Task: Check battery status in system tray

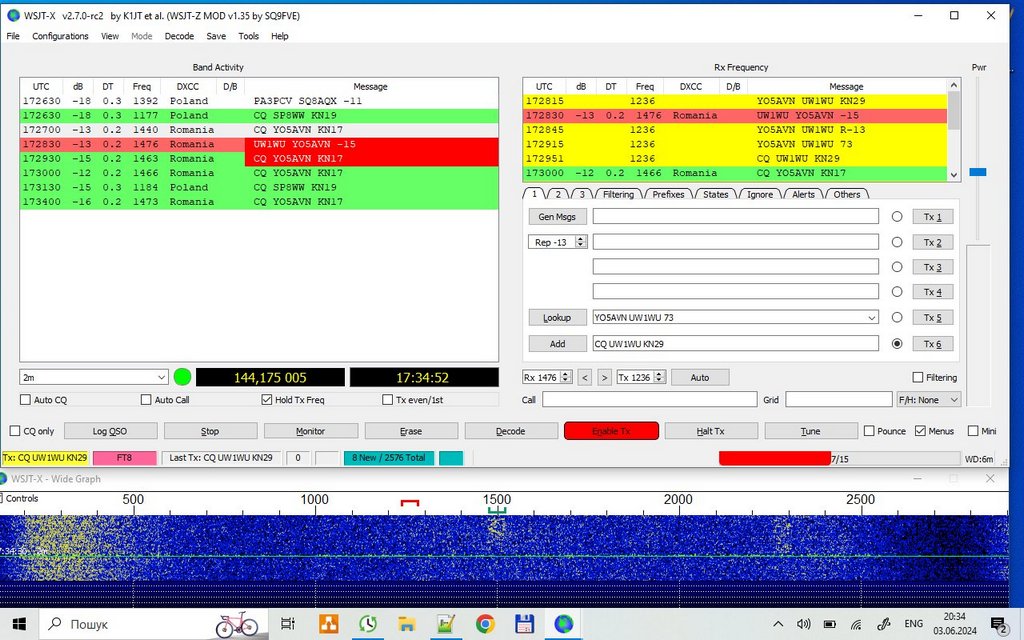Action: [829, 624]
